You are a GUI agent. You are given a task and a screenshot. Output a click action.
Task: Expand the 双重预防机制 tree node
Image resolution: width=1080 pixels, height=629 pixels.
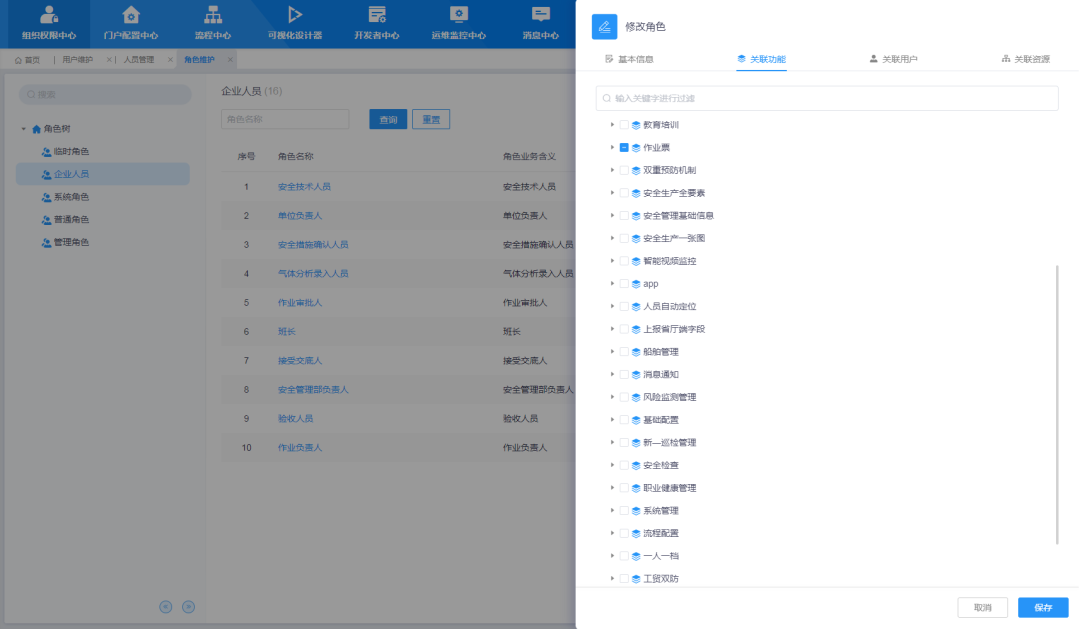[612, 170]
